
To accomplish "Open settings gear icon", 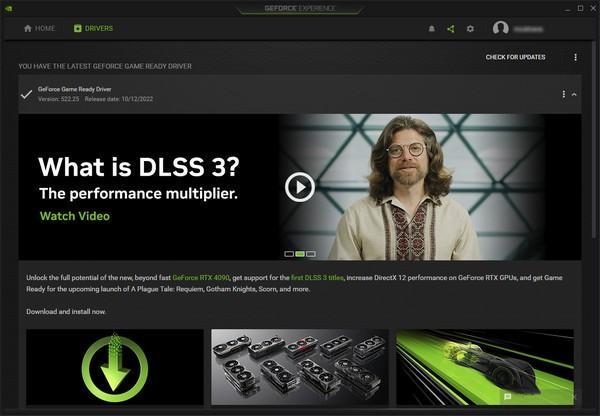I will (x=470, y=29).
